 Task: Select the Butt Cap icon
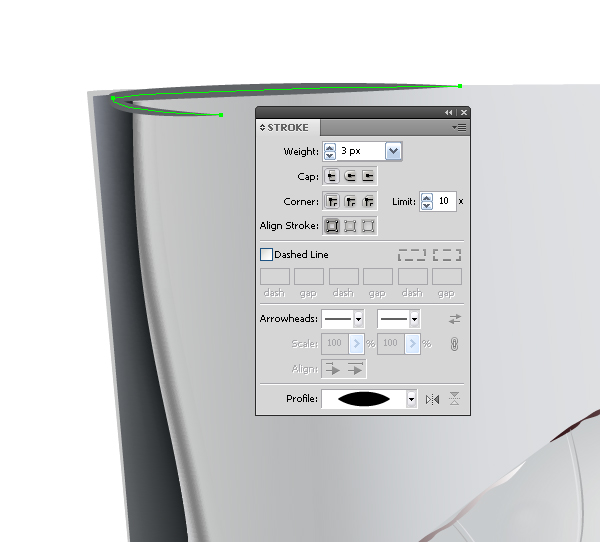click(332, 176)
